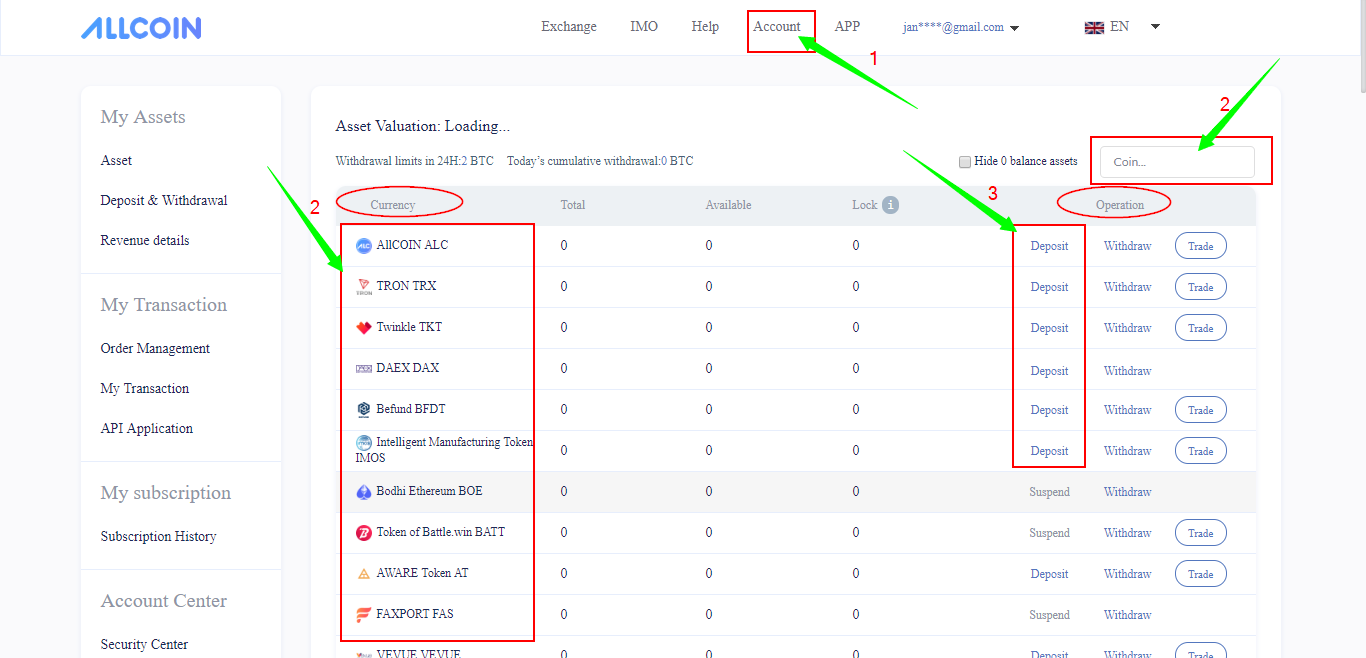This screenshot has height=658, width=1366.
Task: Click Deposit for AllCOIN ALC
Action: coord(1050,246)
